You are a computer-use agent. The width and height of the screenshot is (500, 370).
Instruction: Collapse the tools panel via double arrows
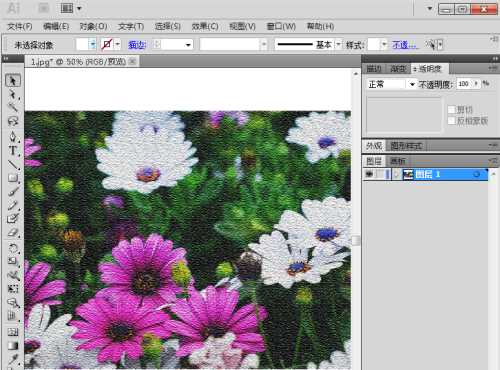(x=6, y=58)
